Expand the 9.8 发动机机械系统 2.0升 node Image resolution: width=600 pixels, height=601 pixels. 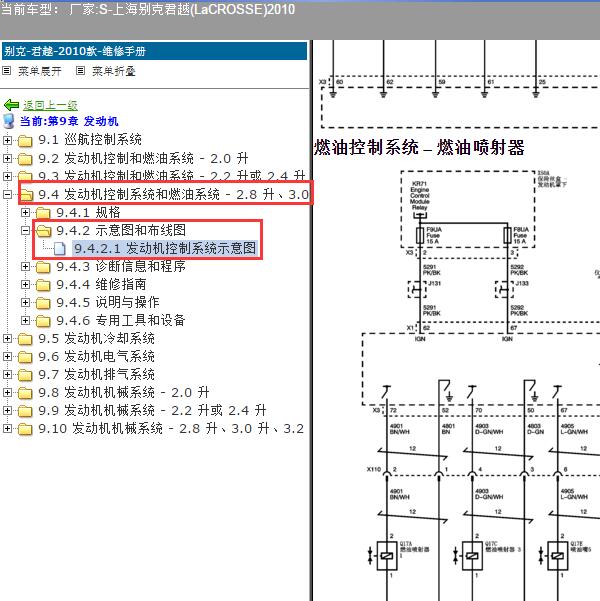pyautogui.click(x=7, y=392)
